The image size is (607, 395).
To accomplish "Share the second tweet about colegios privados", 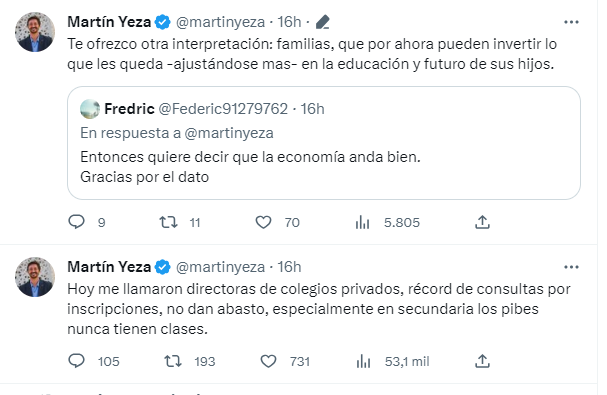I will 482,361.
